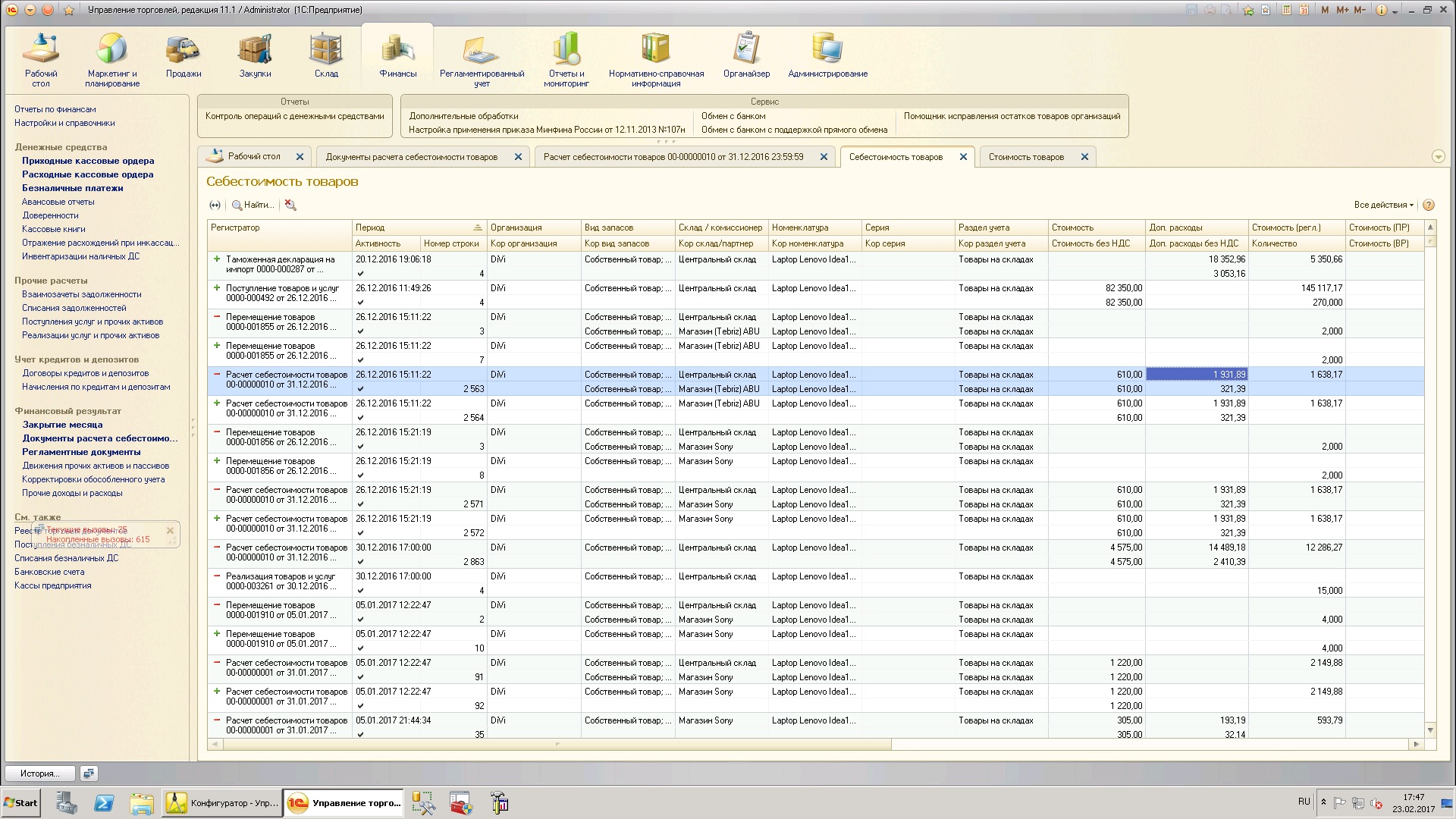This screenshot has height=819, width=1456.
Task: Open dropdown arrow next to info icon
Action: point(1395,11)
